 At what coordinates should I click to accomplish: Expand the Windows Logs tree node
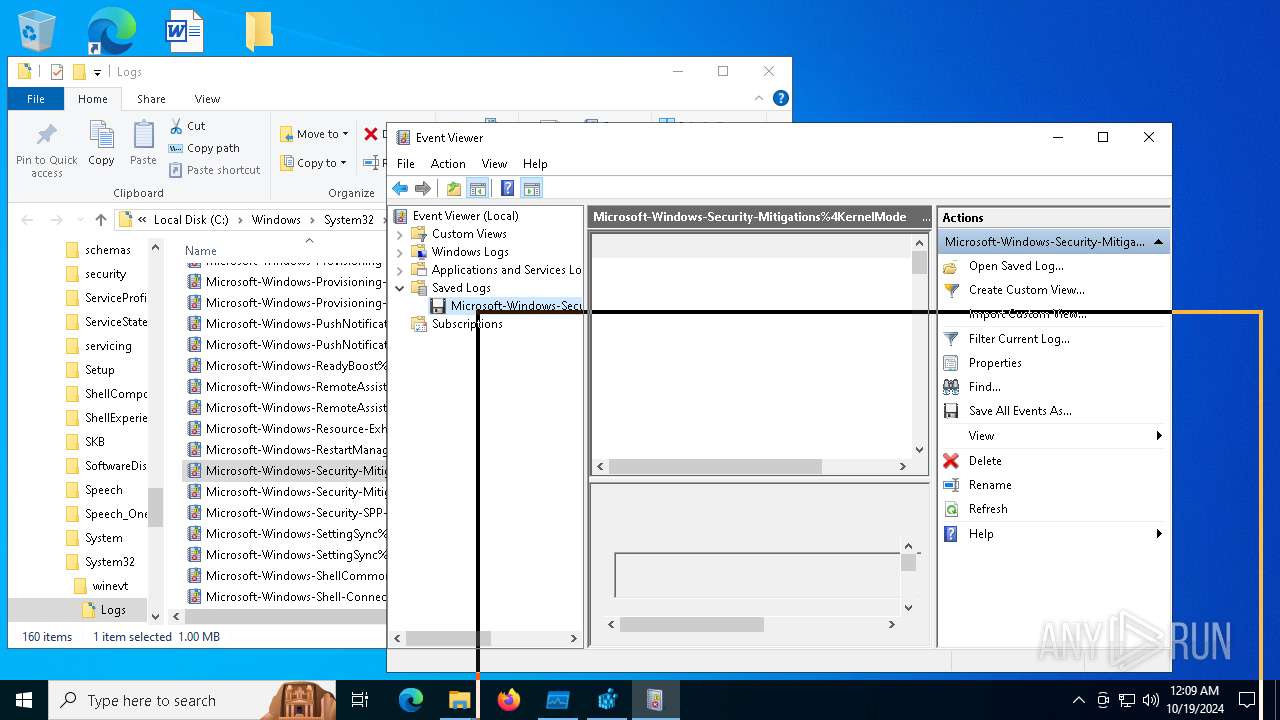click(x=400, y=252)
